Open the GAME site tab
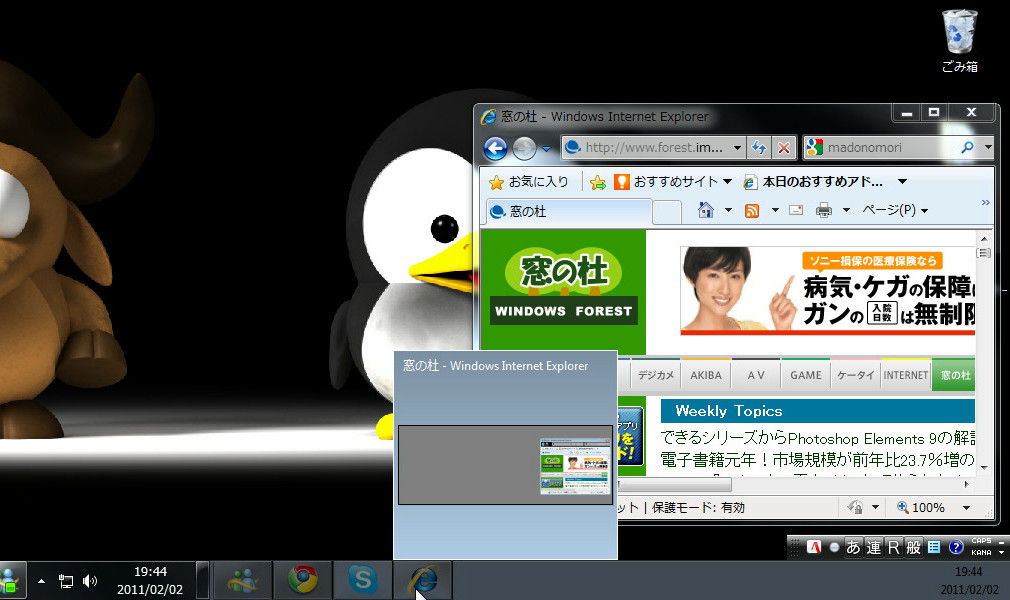 [x=806, y=374]
